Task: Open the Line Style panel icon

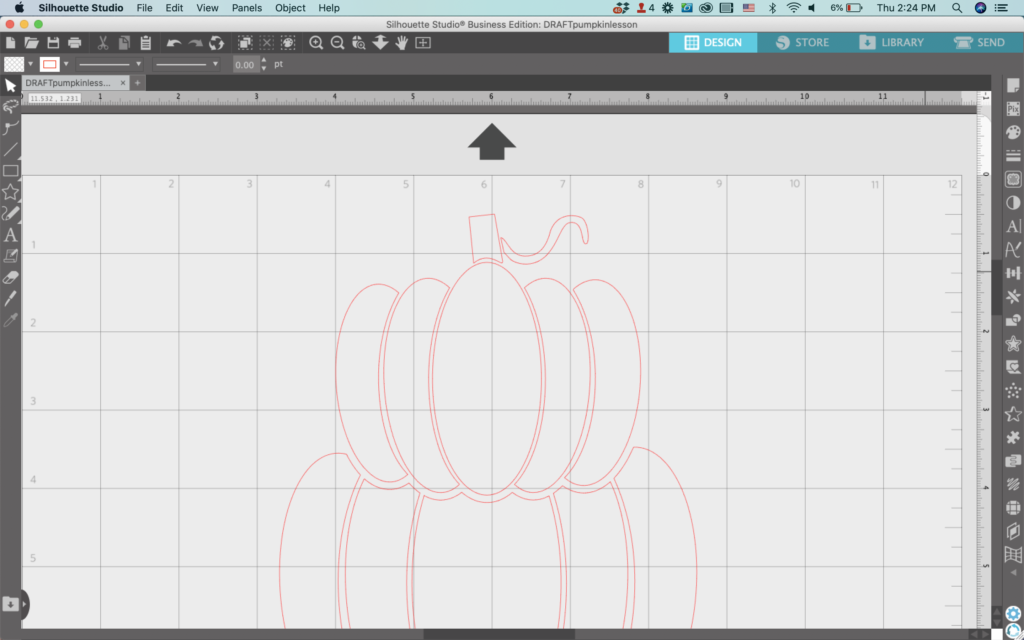Action: (x=1013, y=156)
